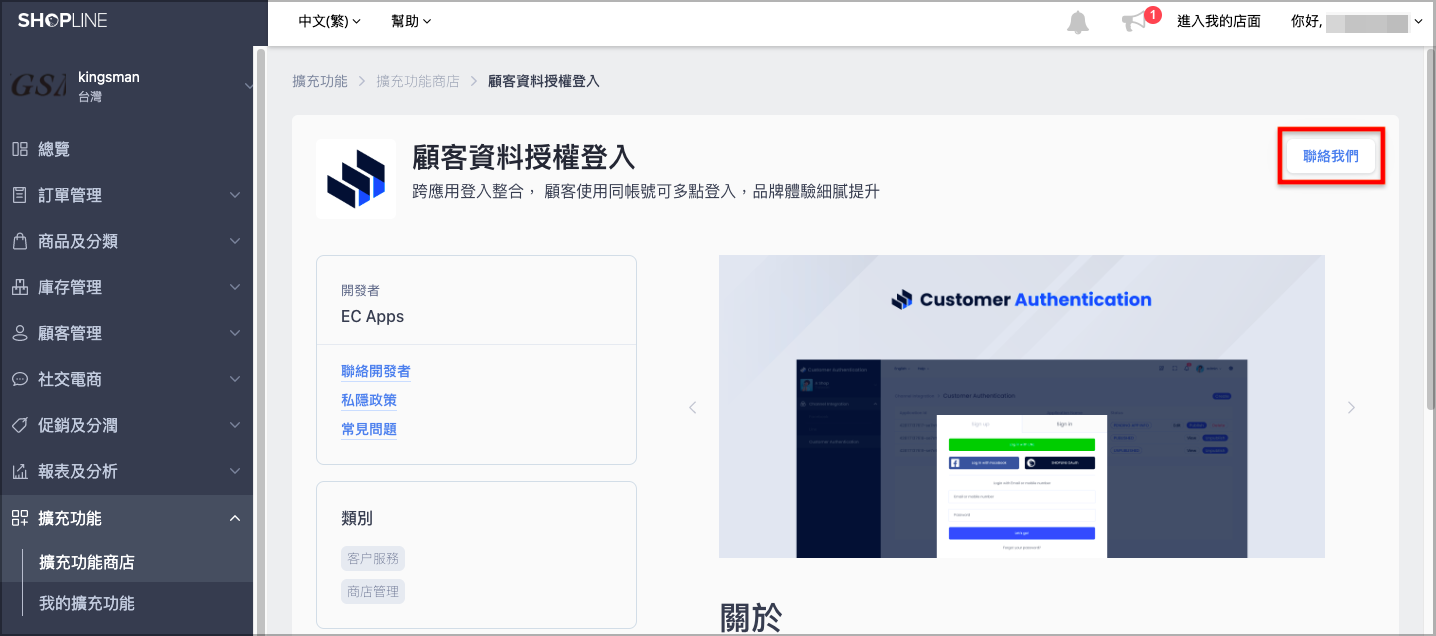The height and width of the screenshot is (636, 1436).
Task: Click the 聯絡我們 button
Action: click(x=1331, y=156)
